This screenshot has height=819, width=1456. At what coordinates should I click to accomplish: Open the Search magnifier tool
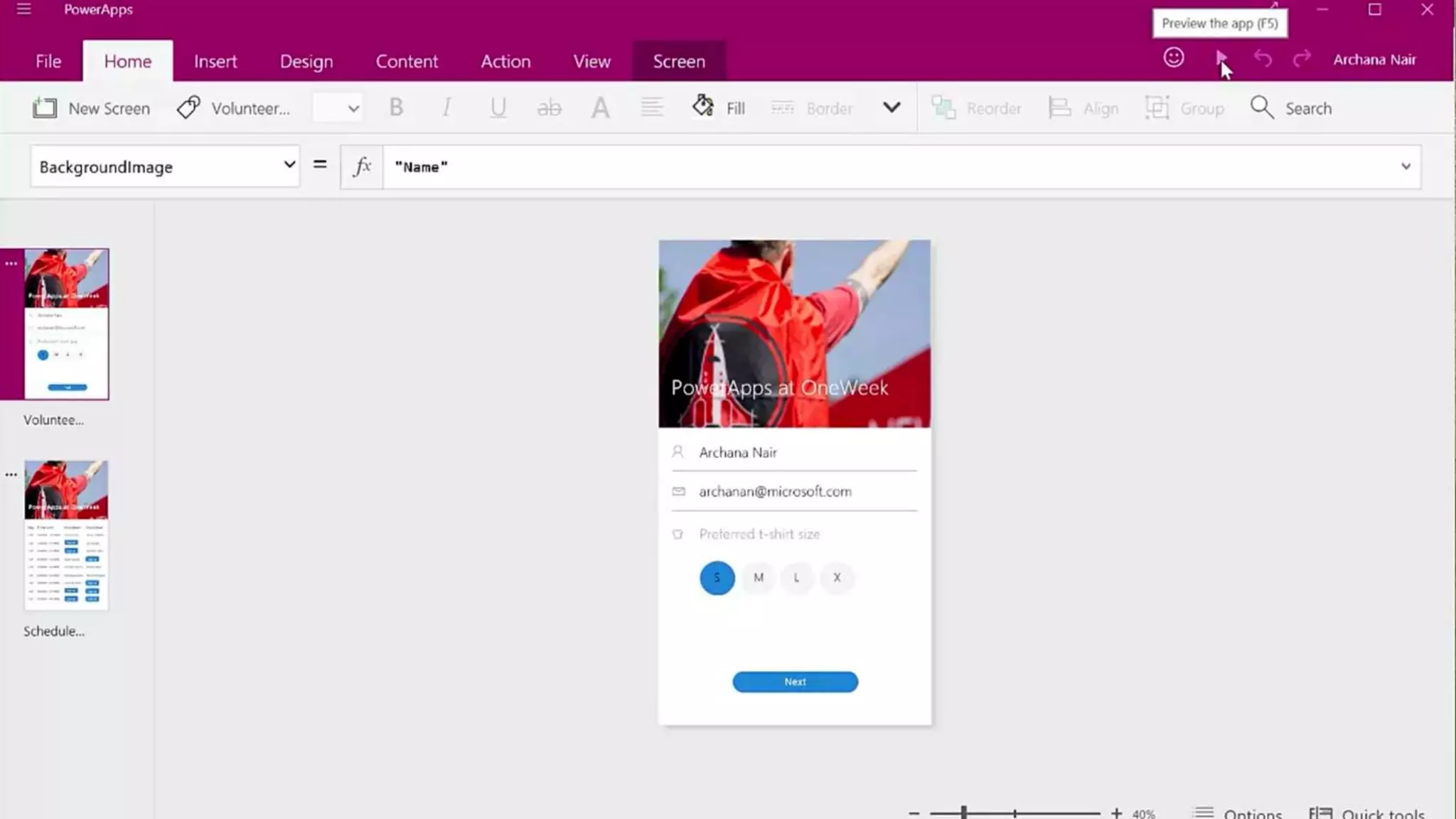[x=1262, y=108]
